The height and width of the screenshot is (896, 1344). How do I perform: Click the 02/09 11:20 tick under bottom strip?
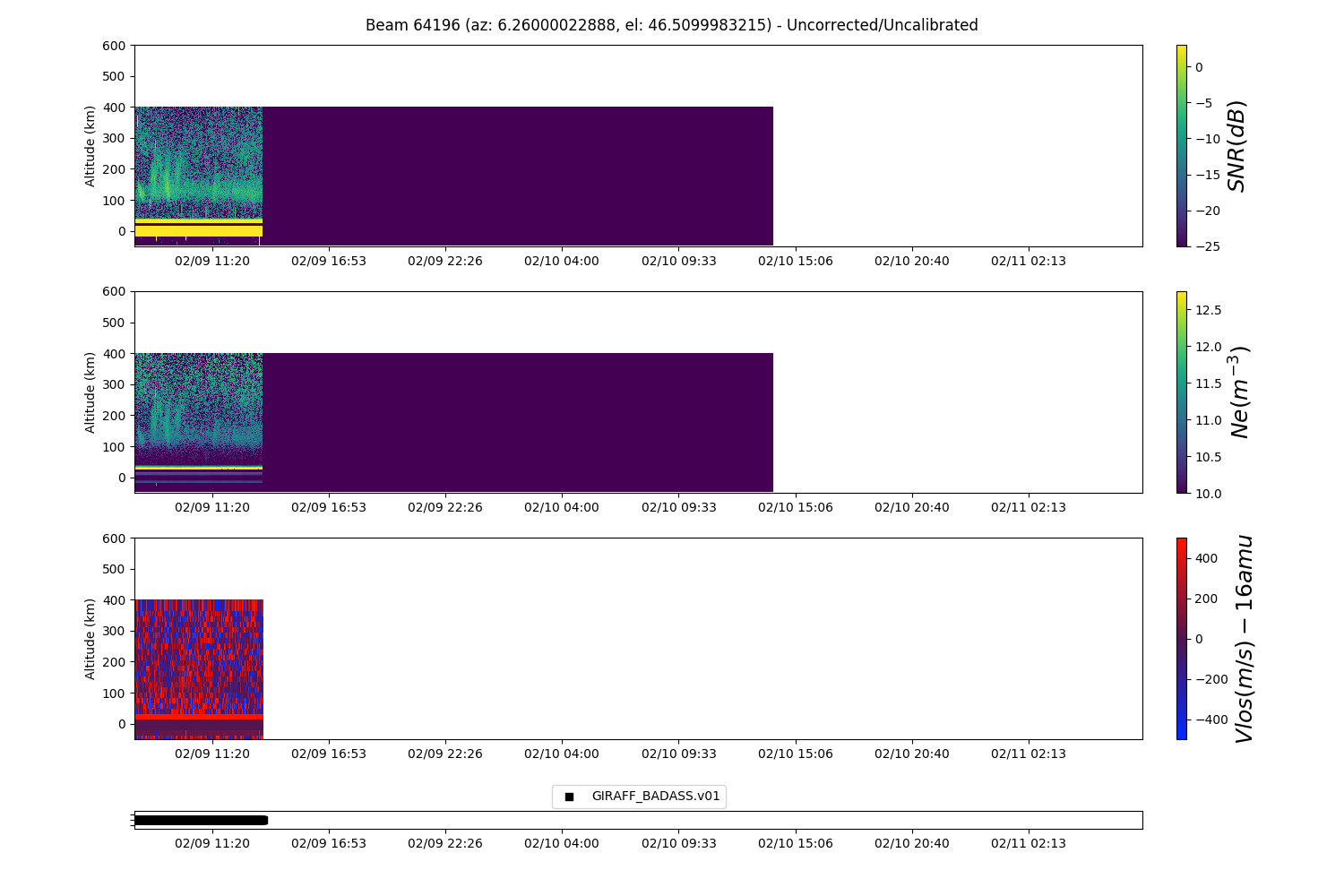tap(212, 843)
